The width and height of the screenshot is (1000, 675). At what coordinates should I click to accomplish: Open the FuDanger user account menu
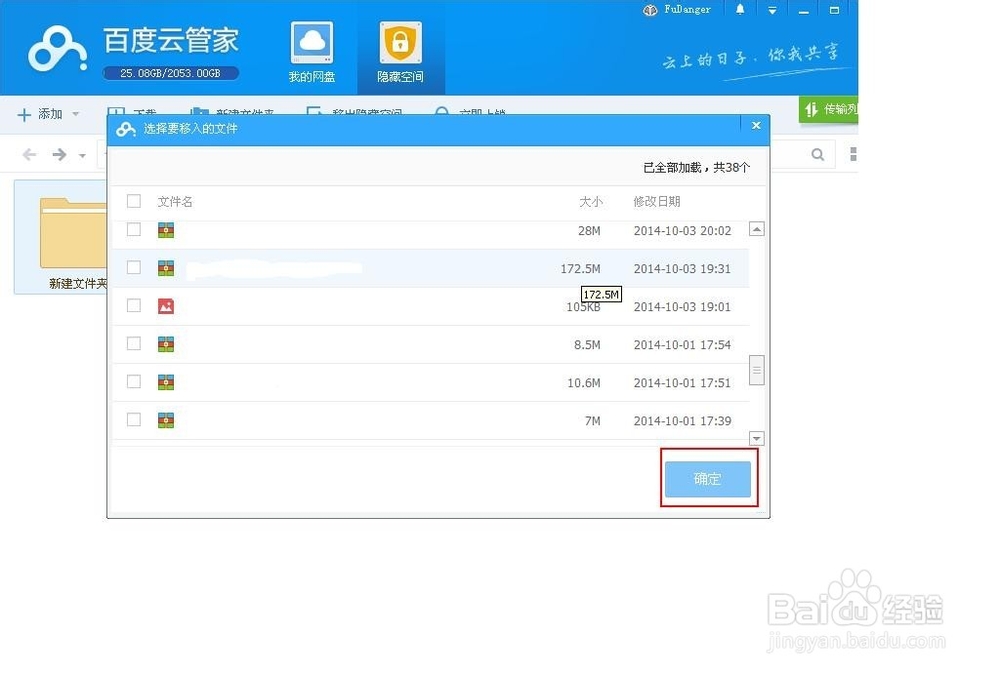pos(677,10)
